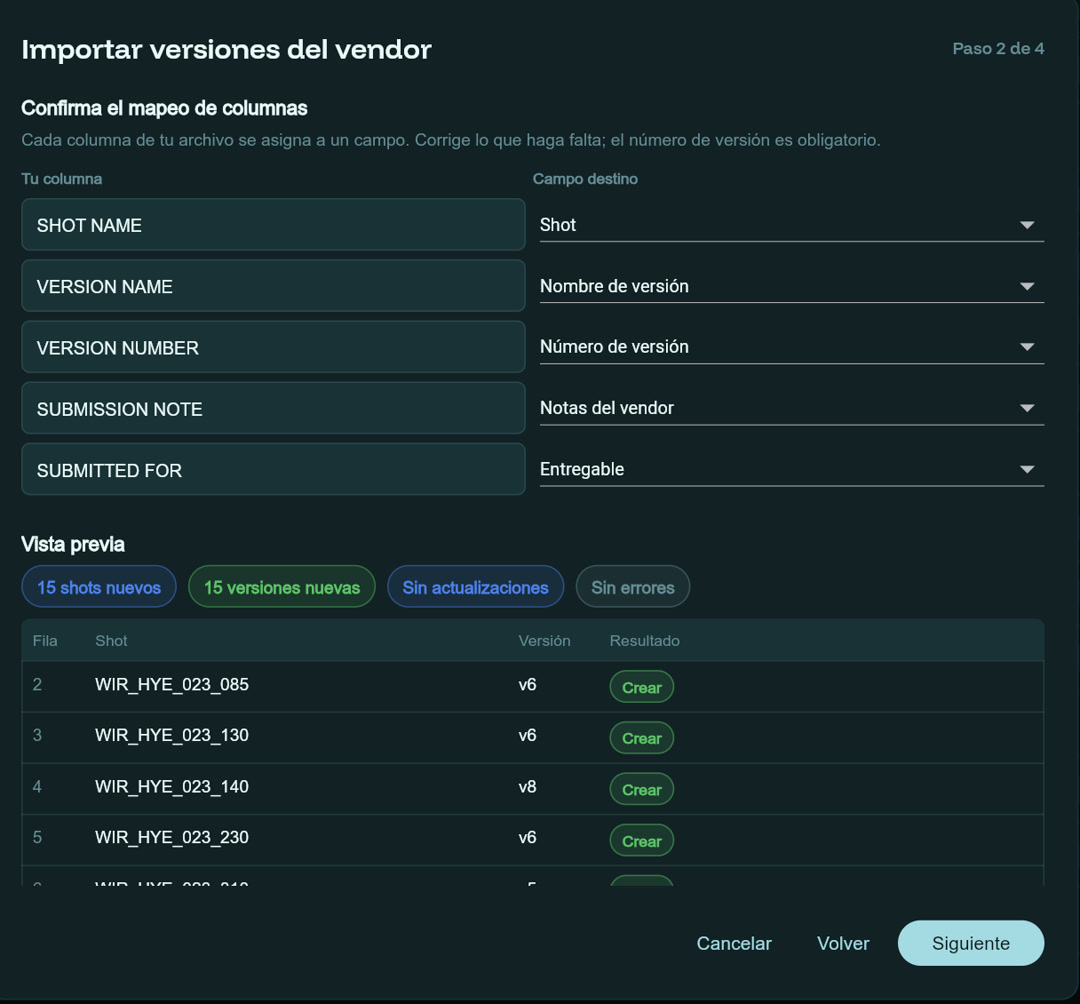
Task: Click the Crear badge for WIR_HYE_023_130
Action: pyautogui.click(x=641, y=738)
